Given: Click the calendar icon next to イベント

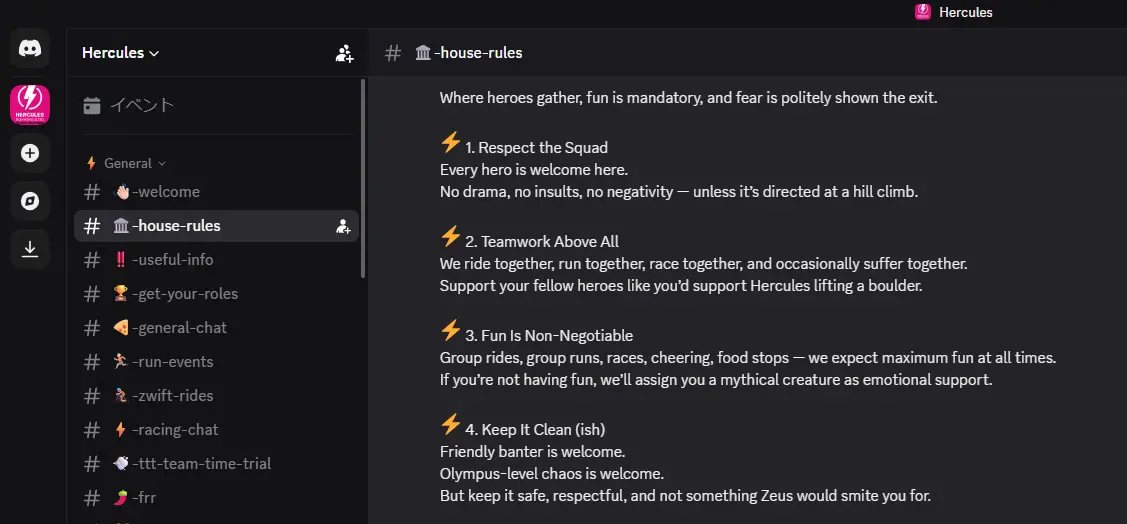Looking at the screenshot, I should point(92,106).
